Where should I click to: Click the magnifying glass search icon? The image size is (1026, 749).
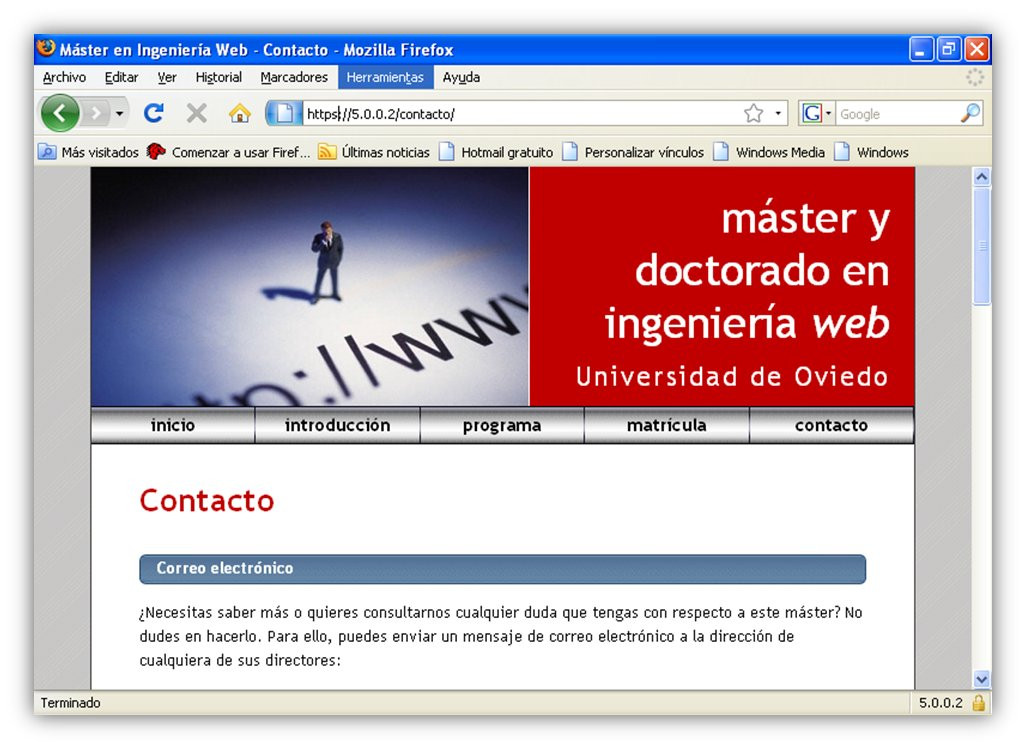click(x=970, y=113)
